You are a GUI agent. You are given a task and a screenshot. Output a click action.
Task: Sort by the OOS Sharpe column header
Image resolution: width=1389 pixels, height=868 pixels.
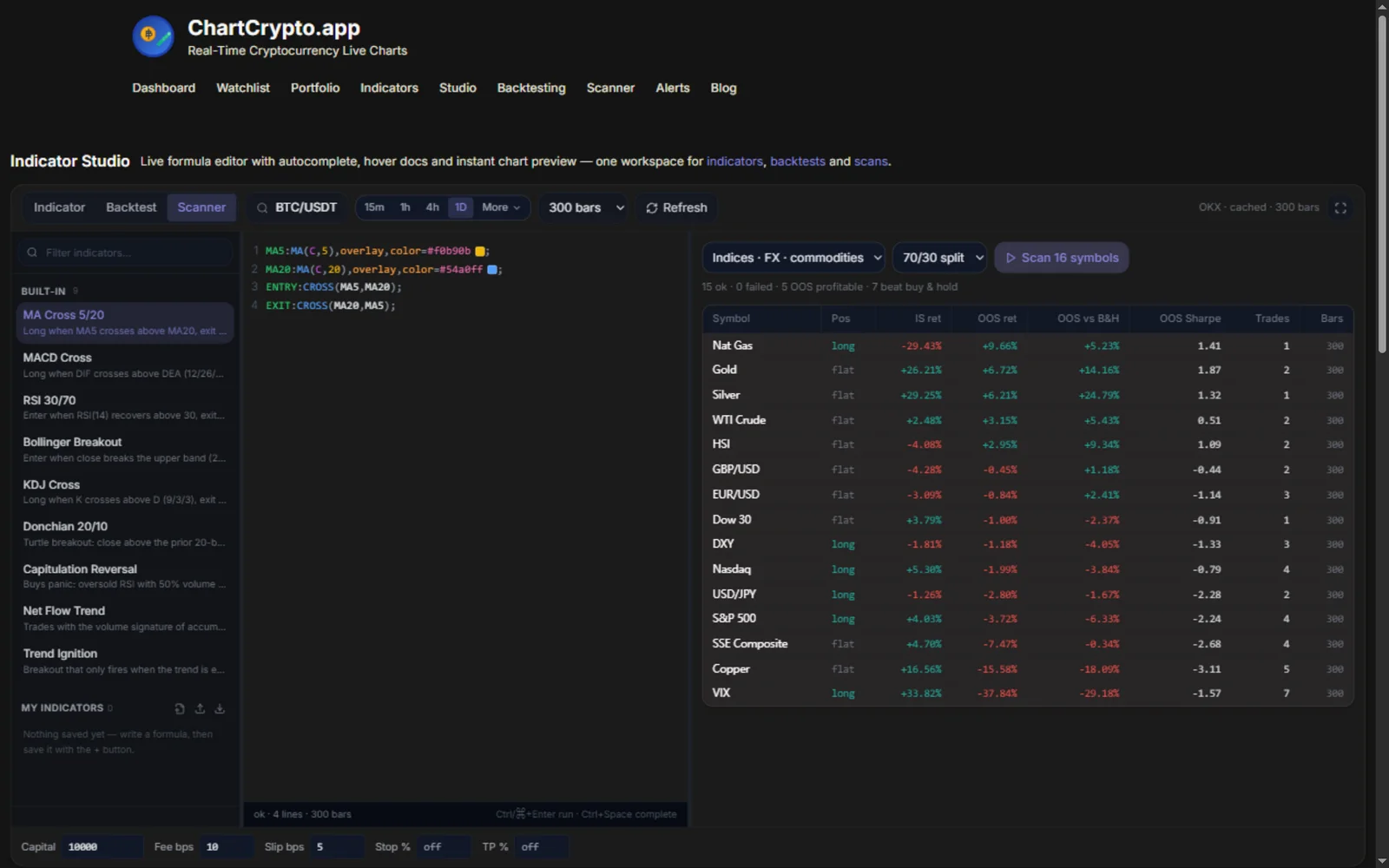[1189, 319]
